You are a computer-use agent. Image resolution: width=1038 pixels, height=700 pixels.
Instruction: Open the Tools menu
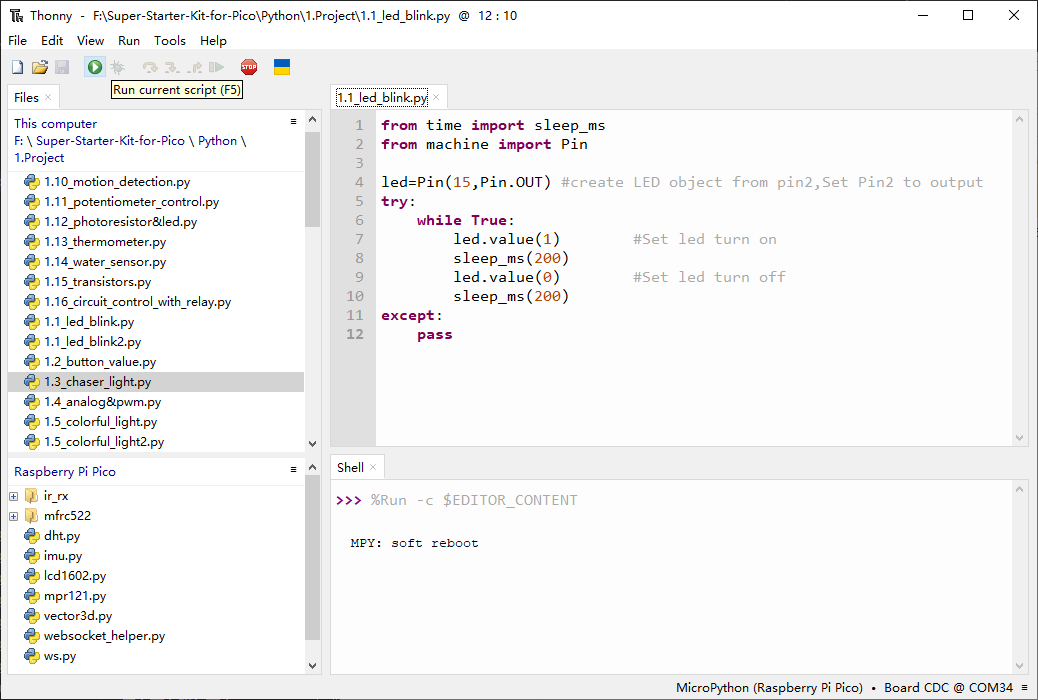[x=169, y=40]
